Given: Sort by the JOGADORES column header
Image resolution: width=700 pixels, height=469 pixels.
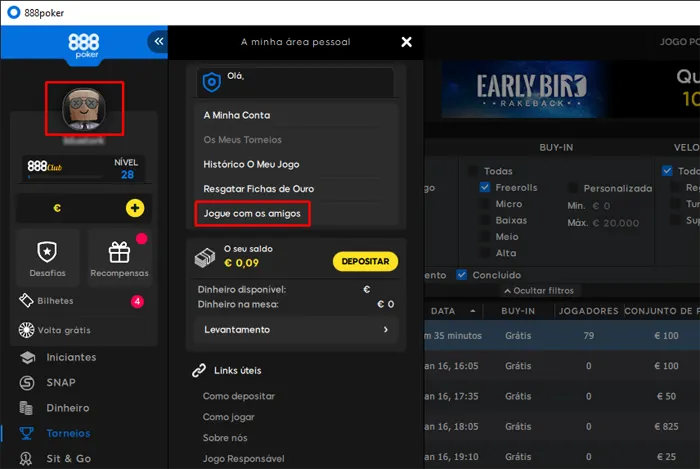Looking at the screenshot, I should coord(588,311).
